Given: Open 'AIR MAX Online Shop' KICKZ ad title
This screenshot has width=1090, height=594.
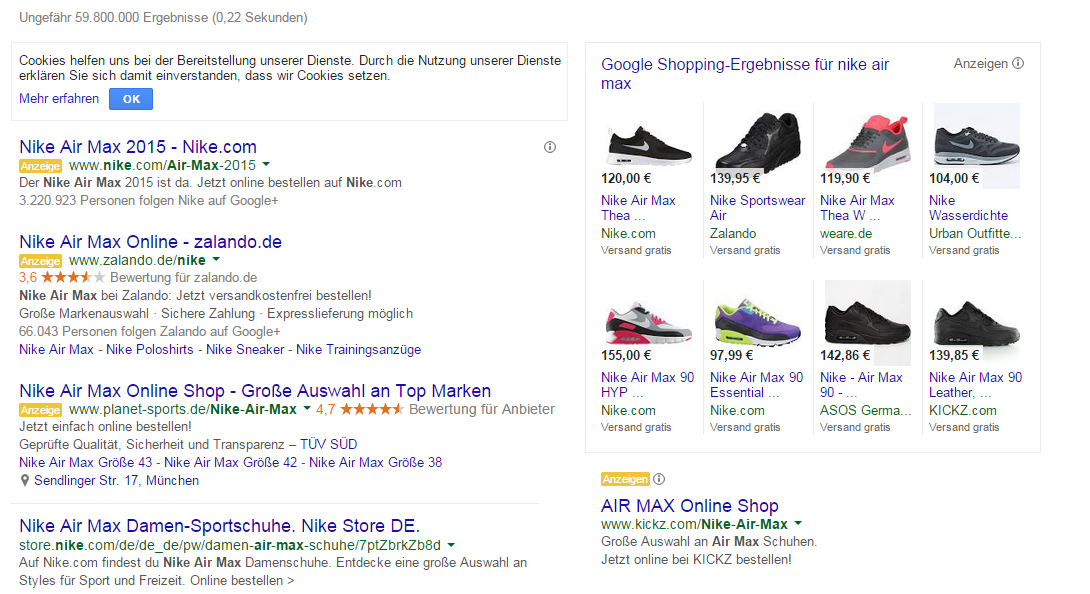Looking at the screenshot, I should pyautogui.click(x=689, y=506).
